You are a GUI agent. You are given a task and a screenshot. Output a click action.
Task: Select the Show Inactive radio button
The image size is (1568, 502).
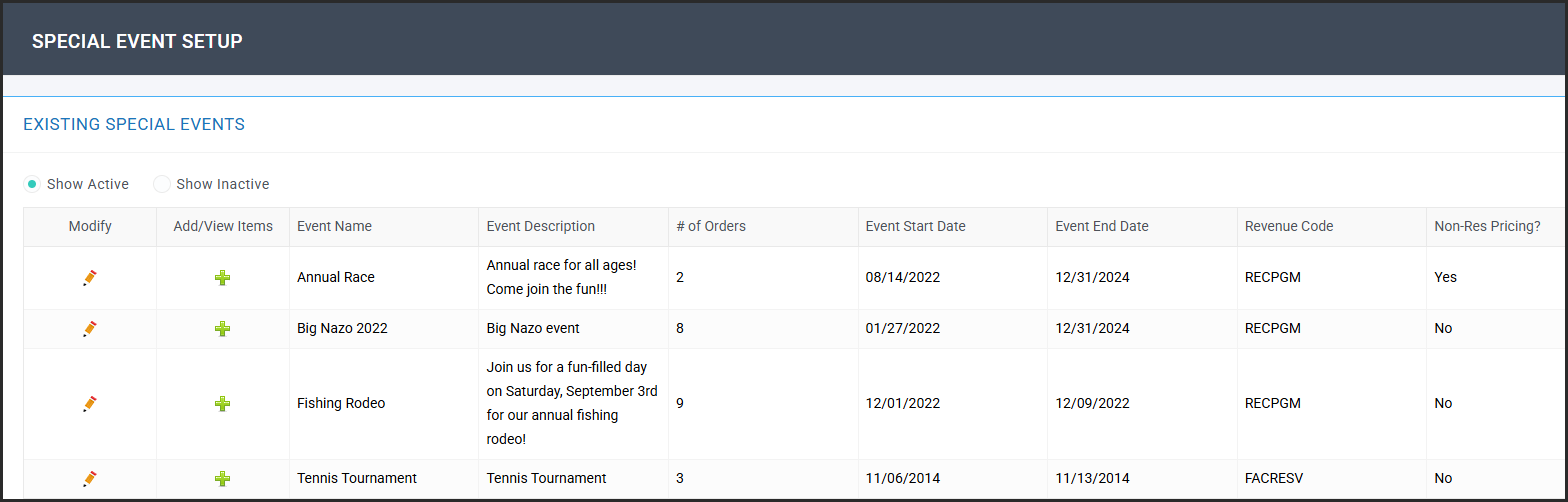161,184
